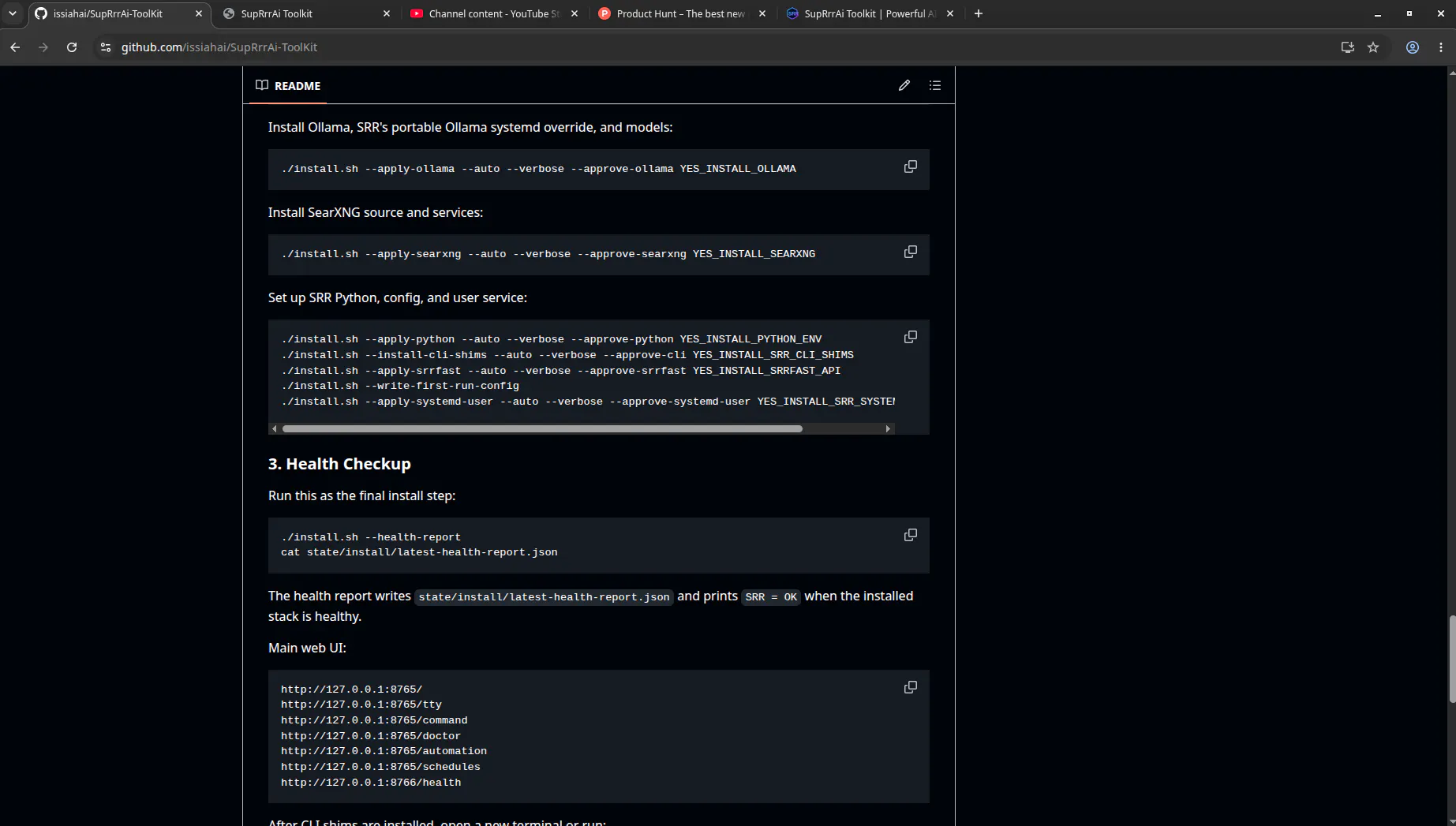Select the README tab label
The width and height of the screenshot is (1456, 826).
[x=288, y=85]
